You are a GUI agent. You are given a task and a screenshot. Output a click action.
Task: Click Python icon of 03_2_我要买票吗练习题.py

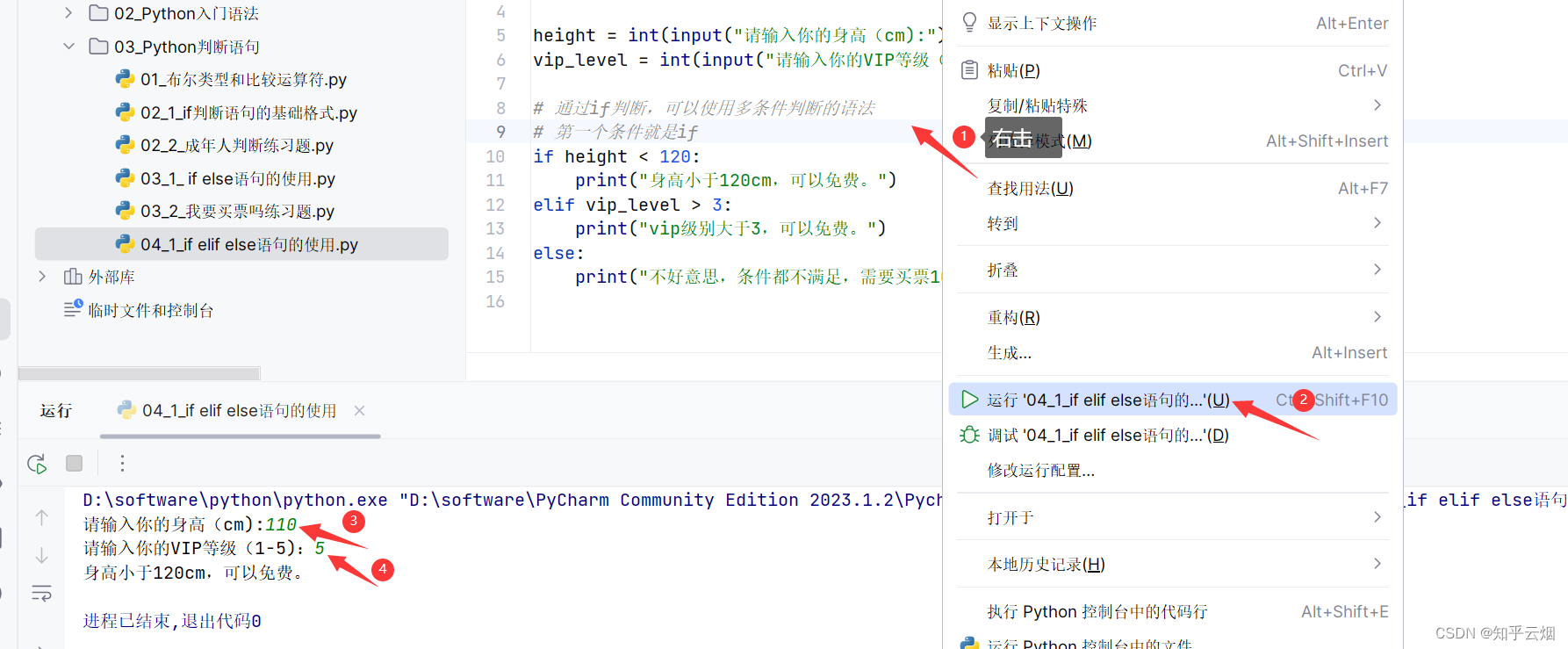[x=125, y=211]
